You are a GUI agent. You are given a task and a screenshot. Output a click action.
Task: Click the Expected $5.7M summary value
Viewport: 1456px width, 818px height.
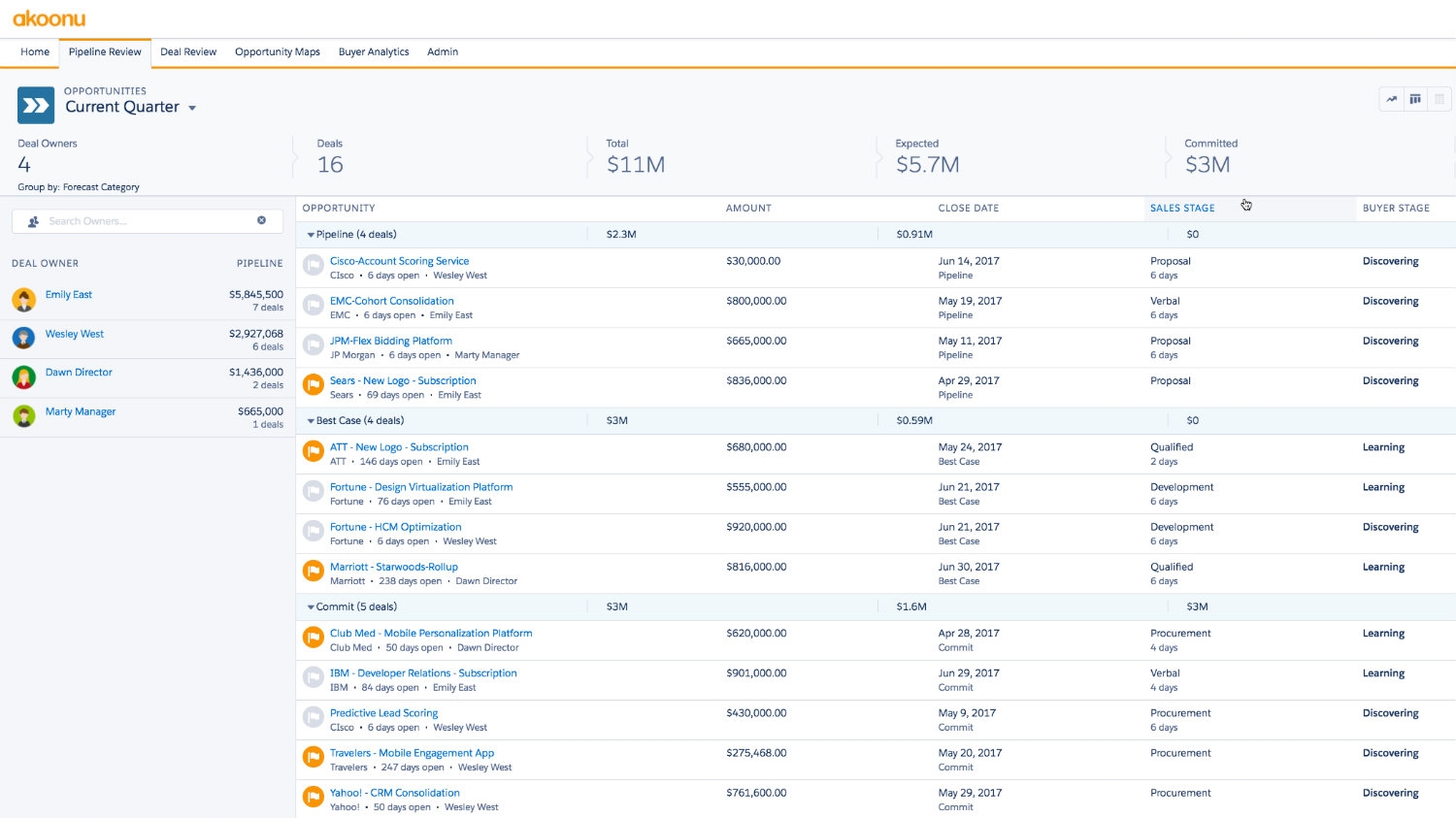pos(928,165)
